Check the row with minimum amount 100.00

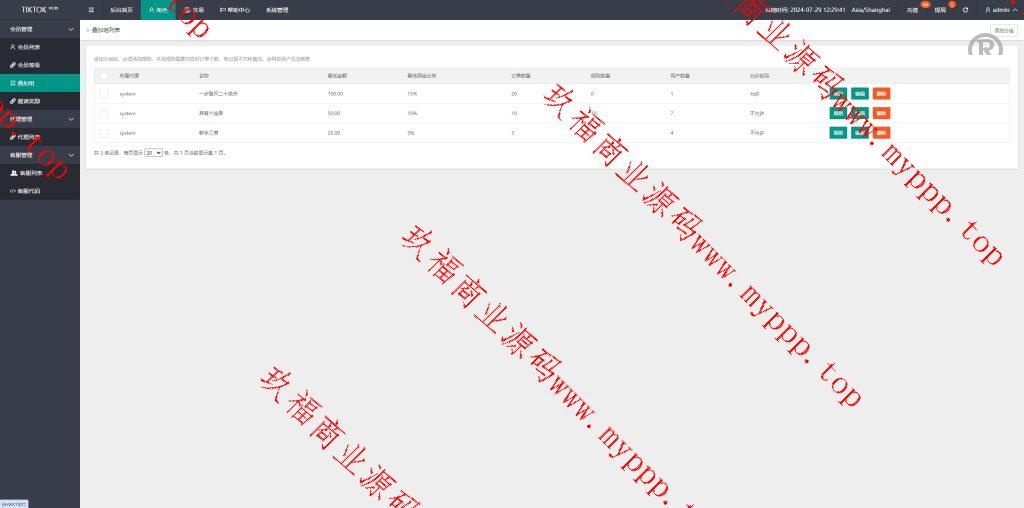tap(103, 93)
